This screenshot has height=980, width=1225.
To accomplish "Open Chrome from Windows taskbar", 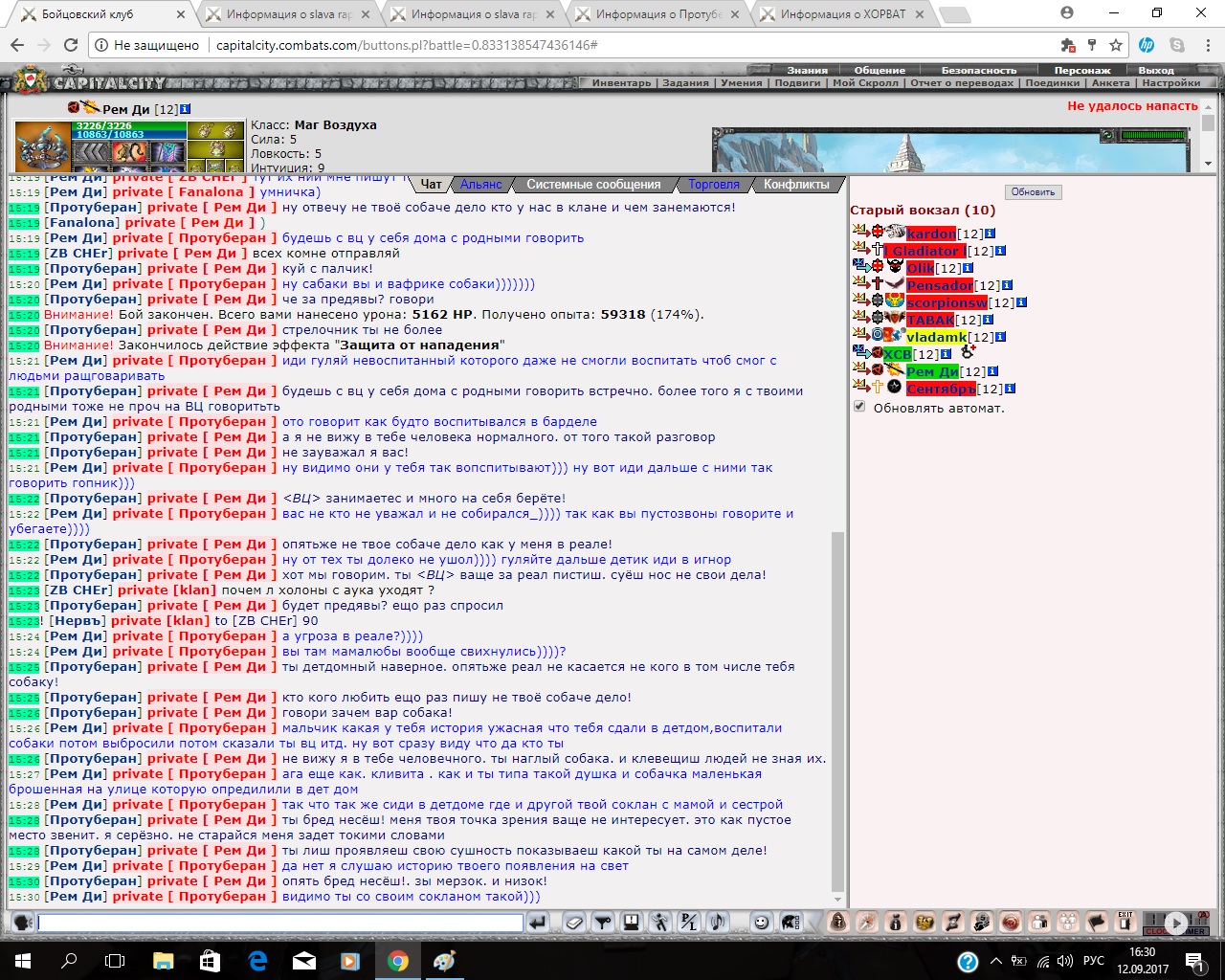I will point(397,961).
